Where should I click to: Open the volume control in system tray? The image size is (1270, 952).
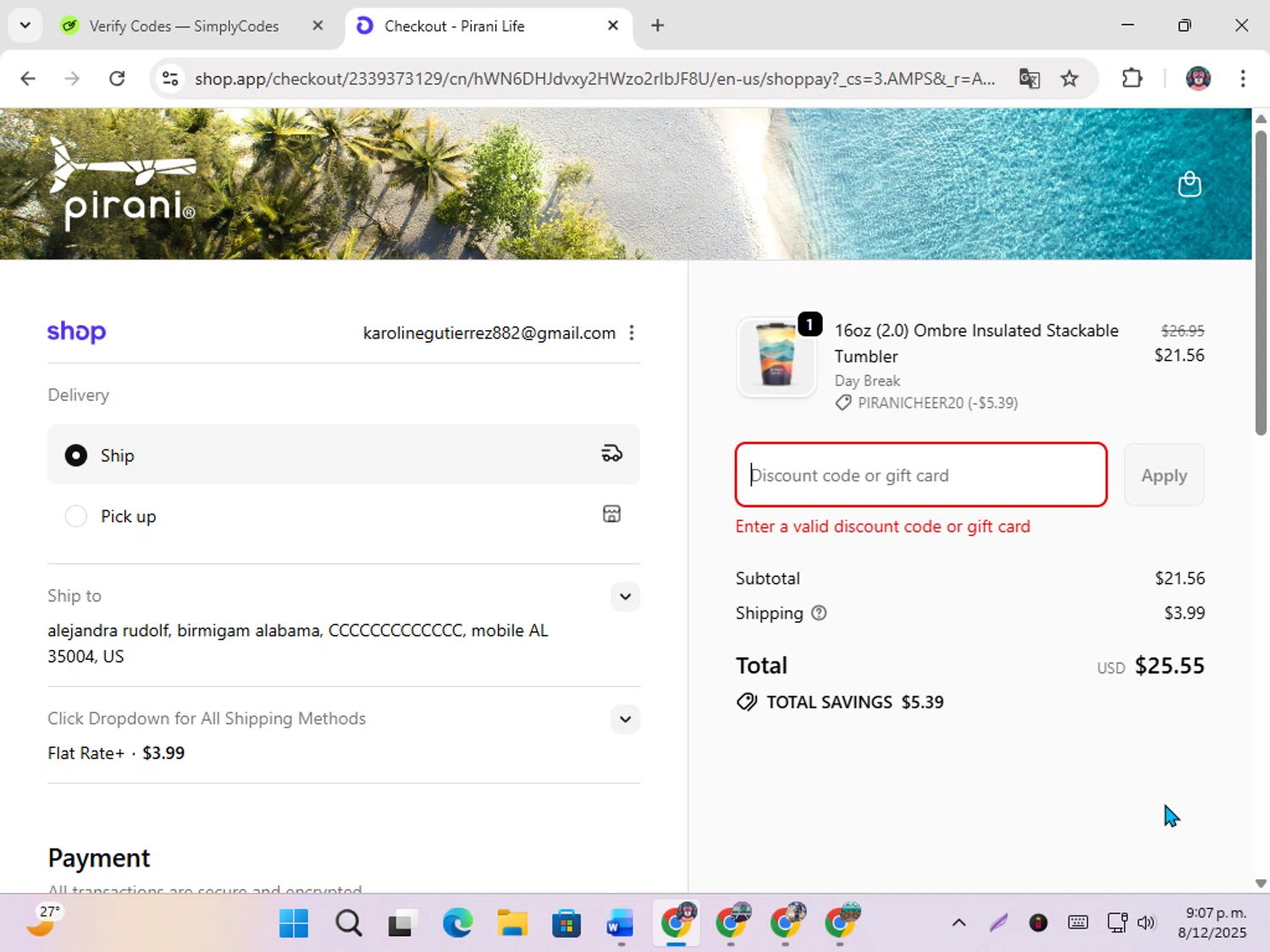click(x=1146, y=922)
